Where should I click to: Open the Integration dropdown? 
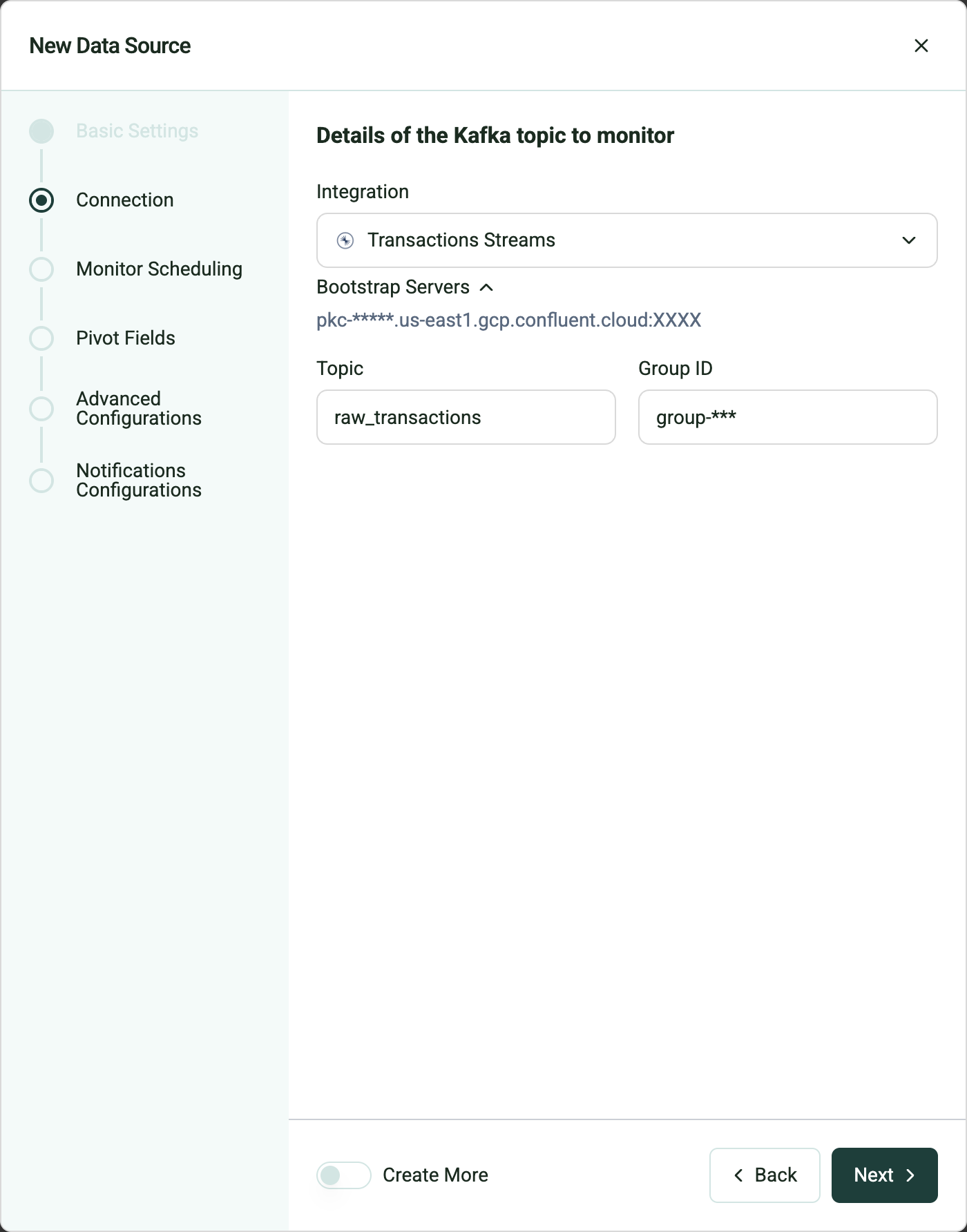[626, 240]
